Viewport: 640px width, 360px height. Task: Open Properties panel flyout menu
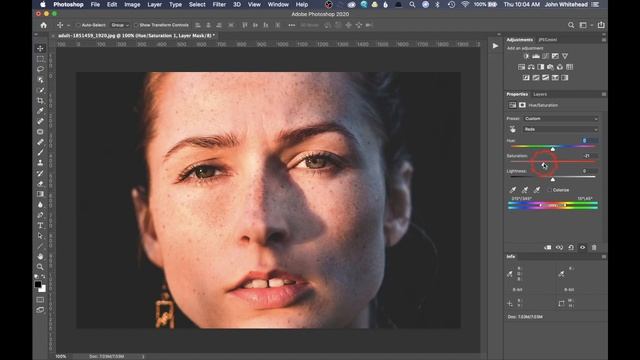604,94
